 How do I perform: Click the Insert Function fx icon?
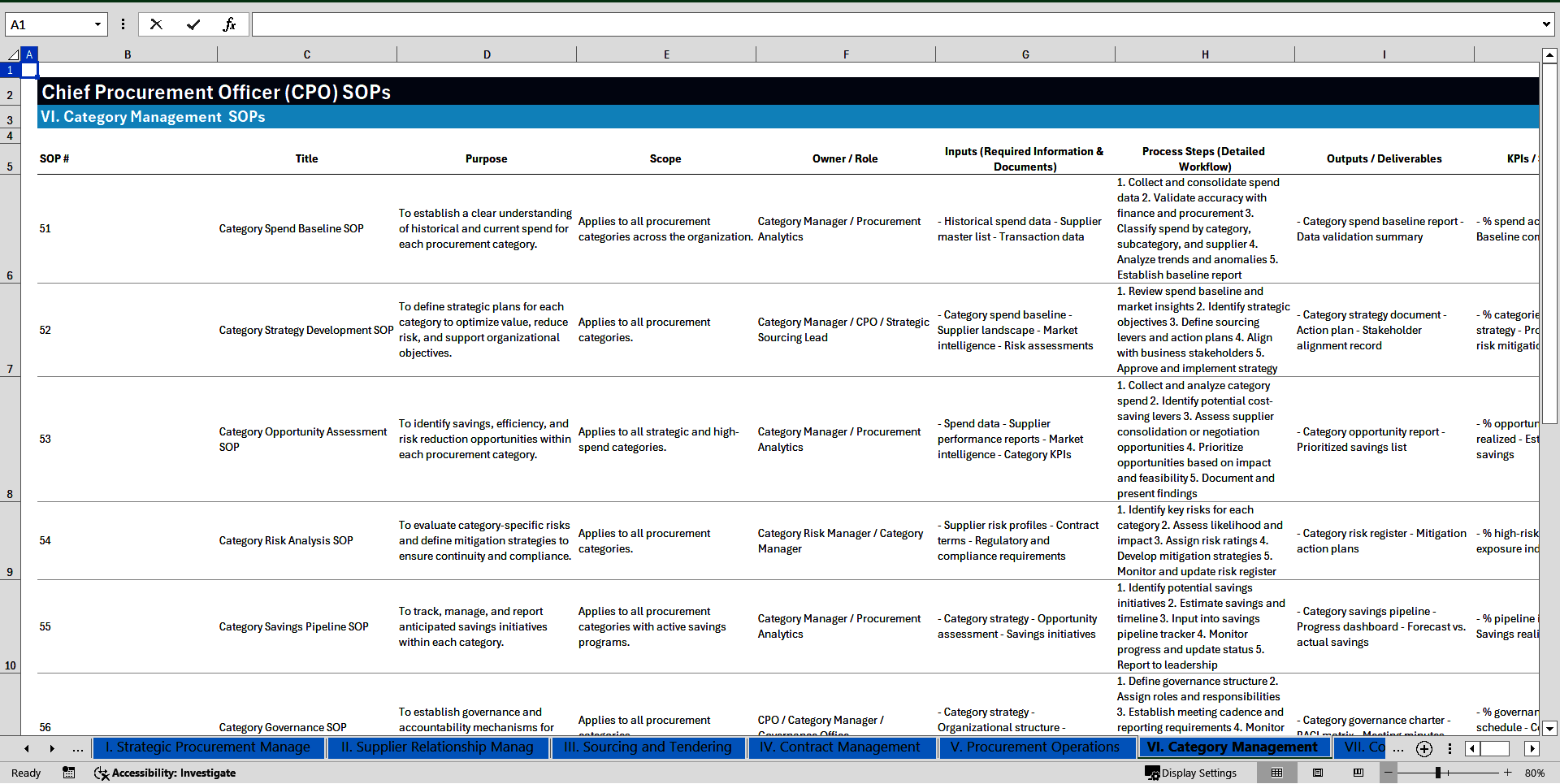click(x=229, y=24)
